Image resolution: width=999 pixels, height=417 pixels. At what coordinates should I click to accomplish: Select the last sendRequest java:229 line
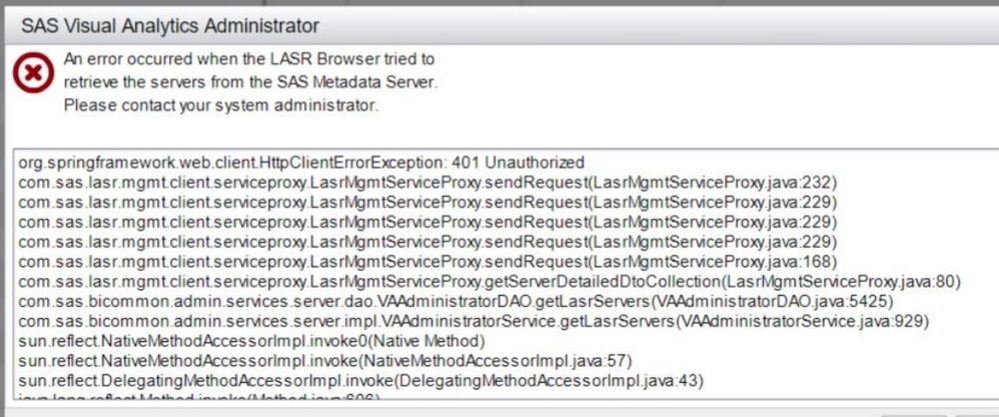pos(427,242)
